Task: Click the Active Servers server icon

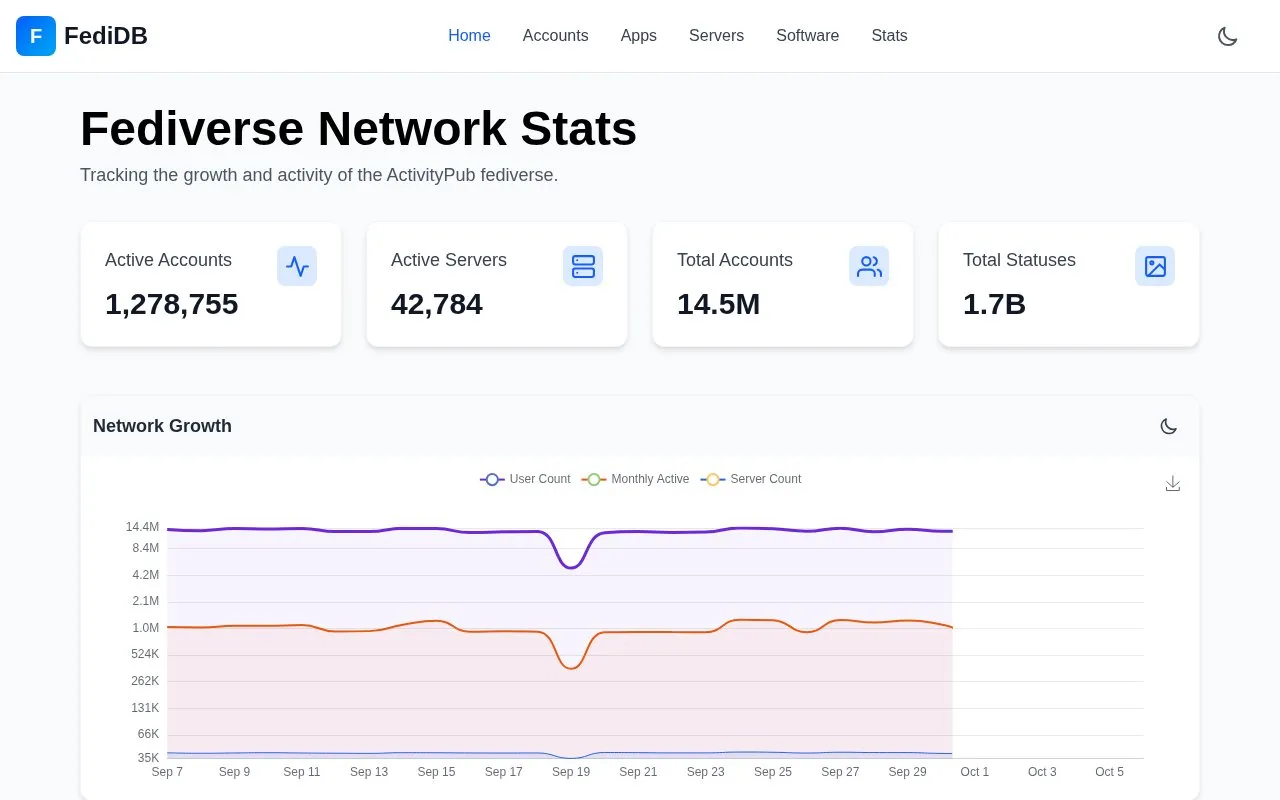Action: click(x=583, y=266)
